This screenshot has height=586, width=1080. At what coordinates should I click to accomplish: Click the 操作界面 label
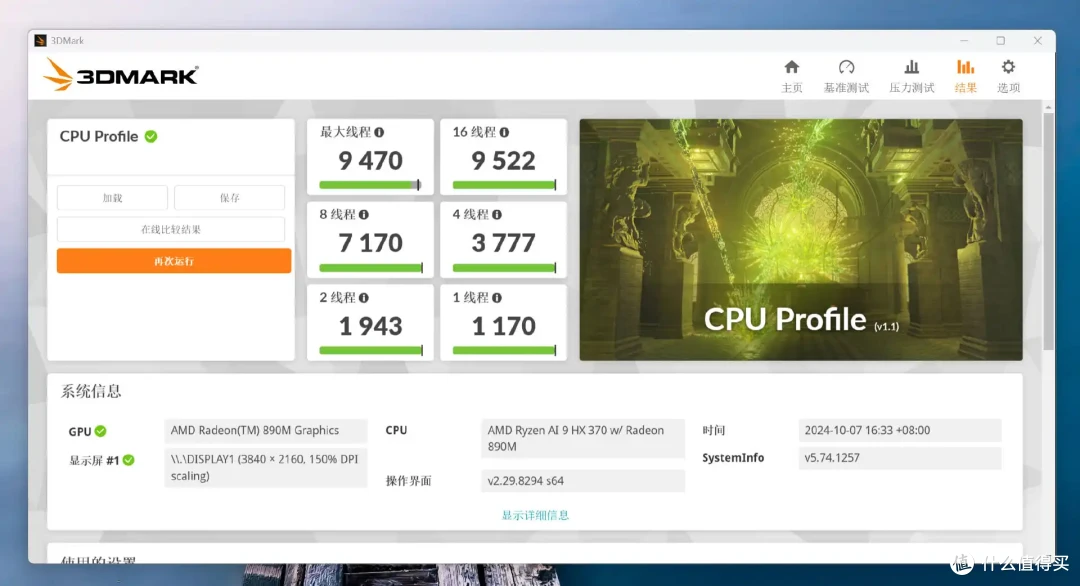[408, 481]
